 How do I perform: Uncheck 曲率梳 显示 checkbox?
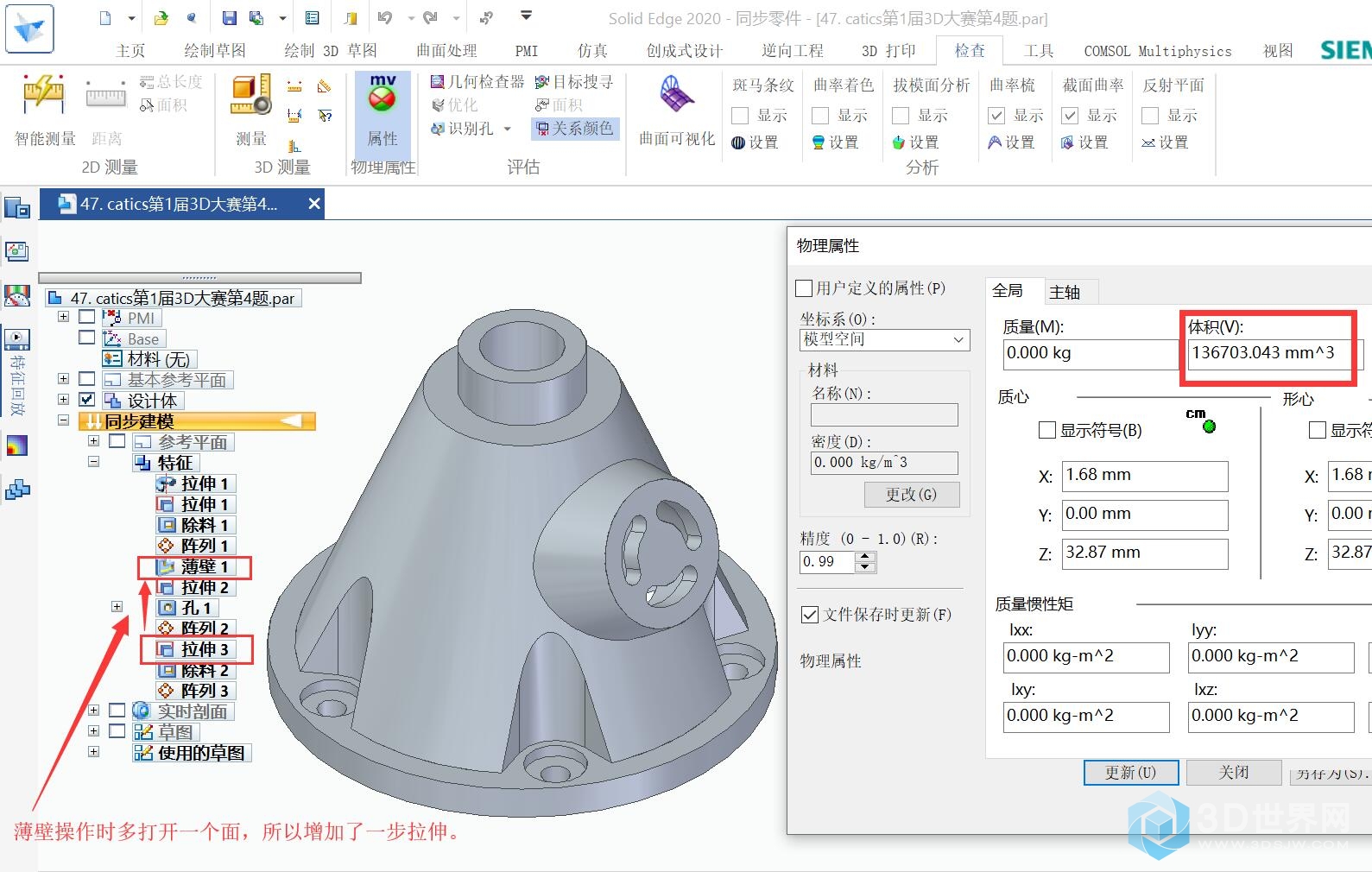tap(996, 116)
